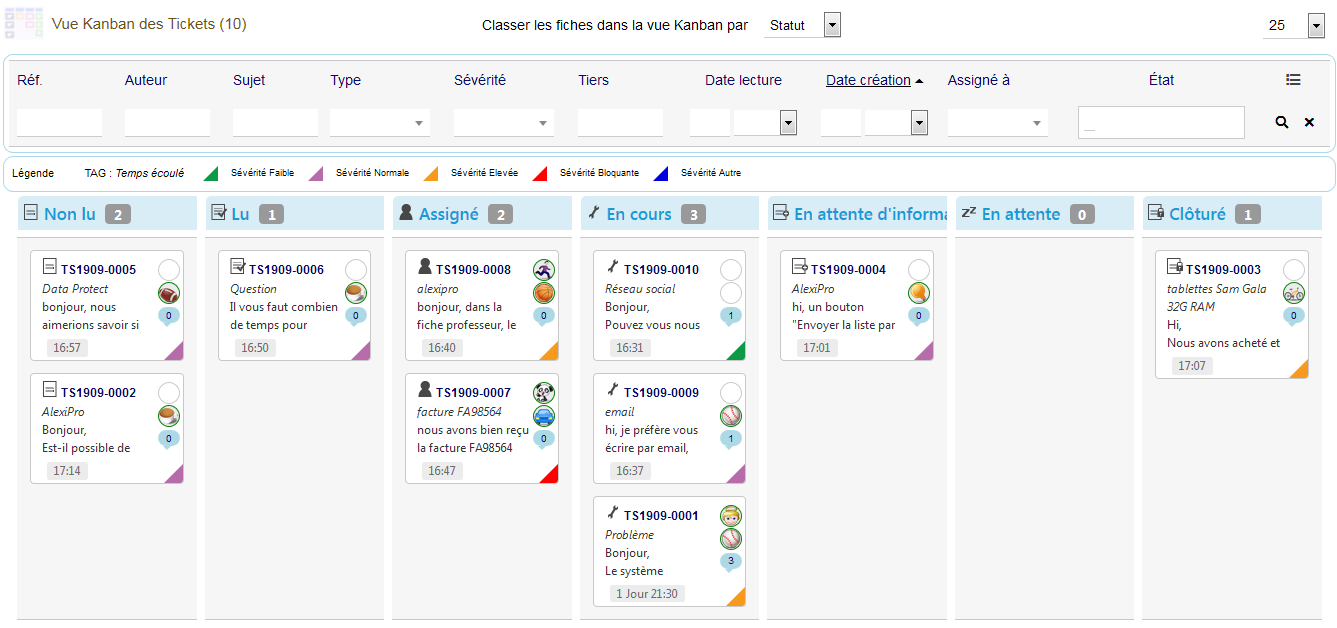The height and width of the screenshot is (628, 1337).
Task: Click comment bubble on ticket TS1909-0001
Action: pos(731,562)
